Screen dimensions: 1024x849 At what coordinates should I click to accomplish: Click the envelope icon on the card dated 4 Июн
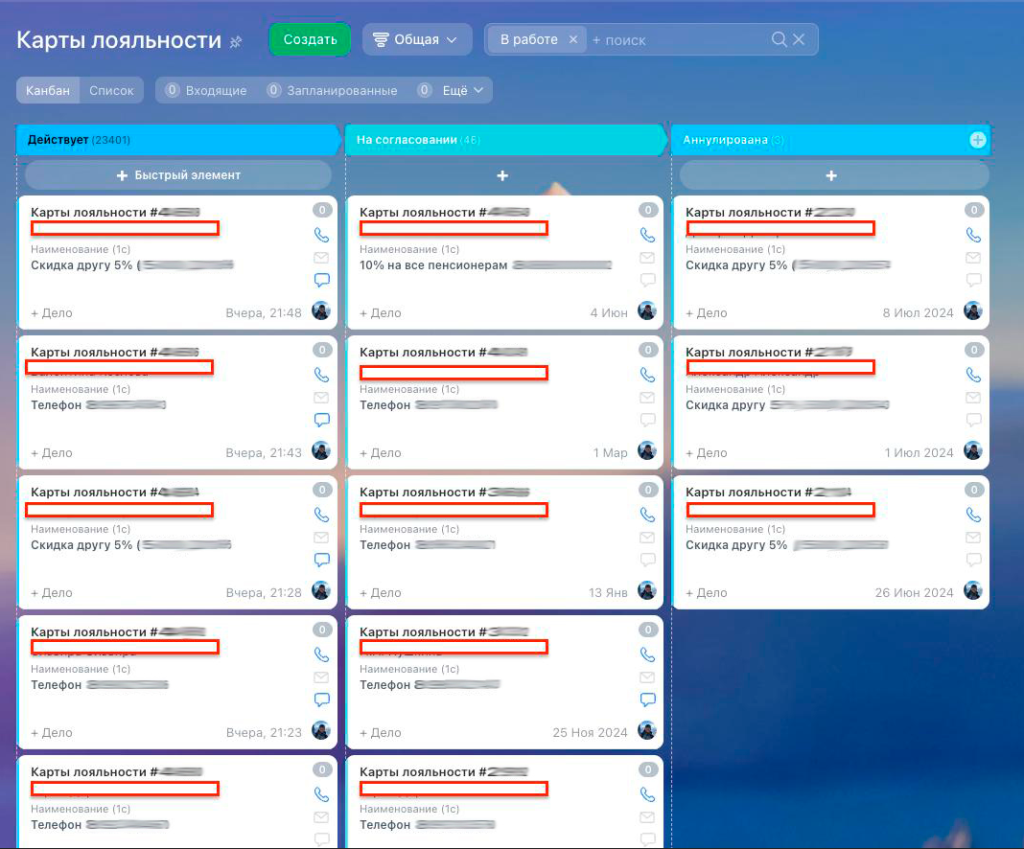point(647,258)
